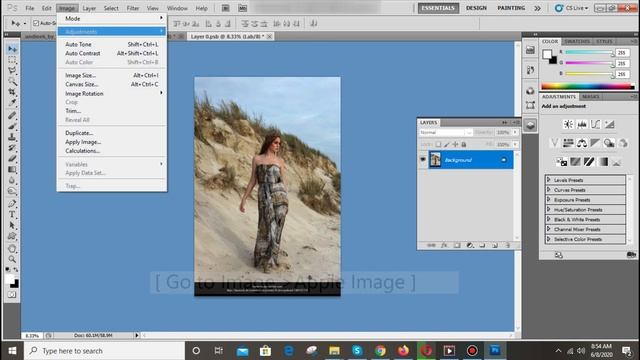Pick a color from the spectrum ramp

[588, 86]
